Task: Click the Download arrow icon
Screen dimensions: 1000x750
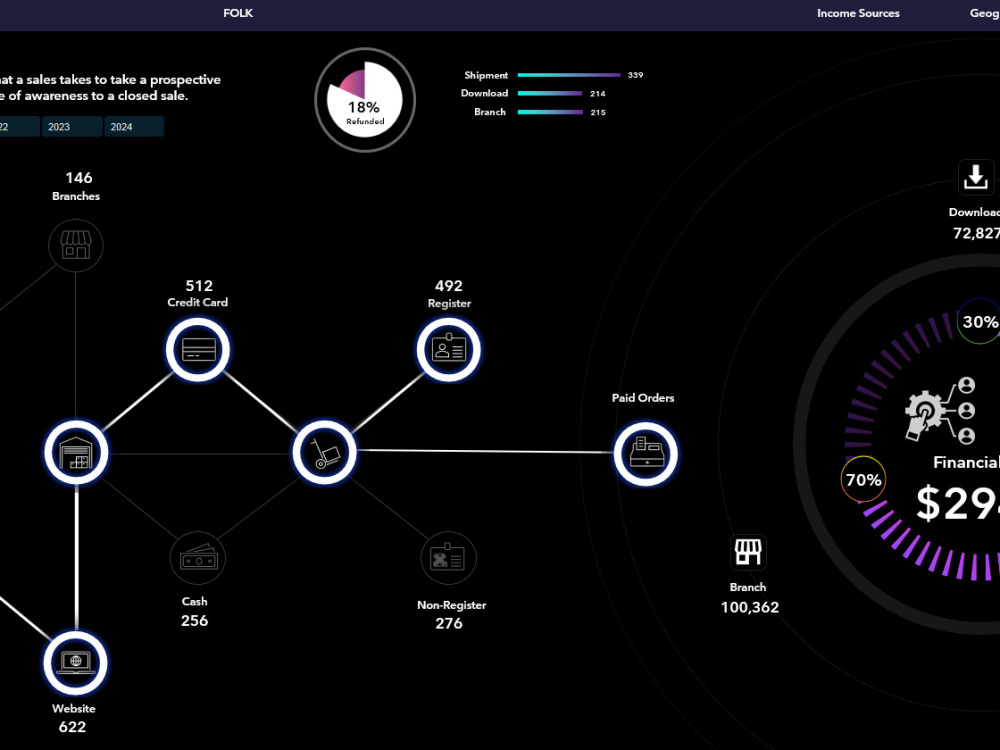Action: pos(976,177)
